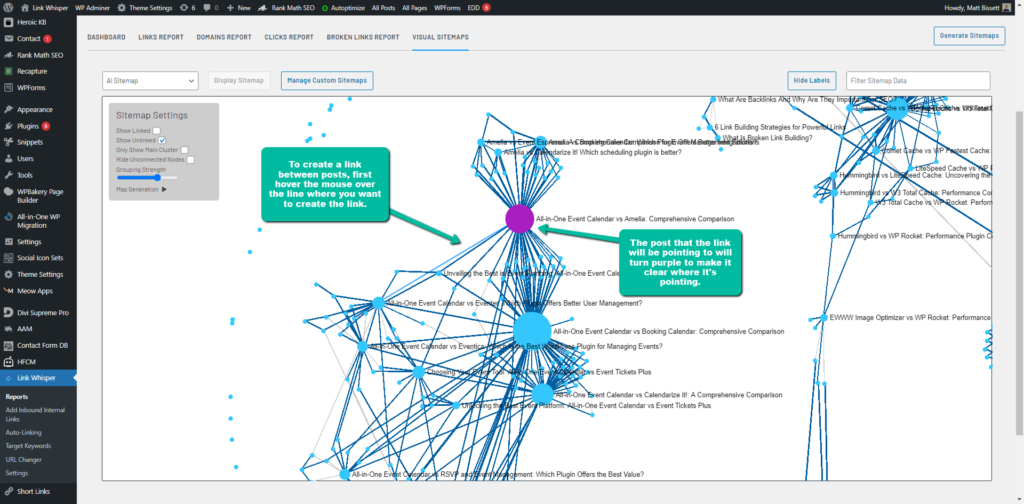Viewport: 1024px width, 504px height.
Task: Open the AI Sitemap dropdown
Action: [x=150, y=80]
